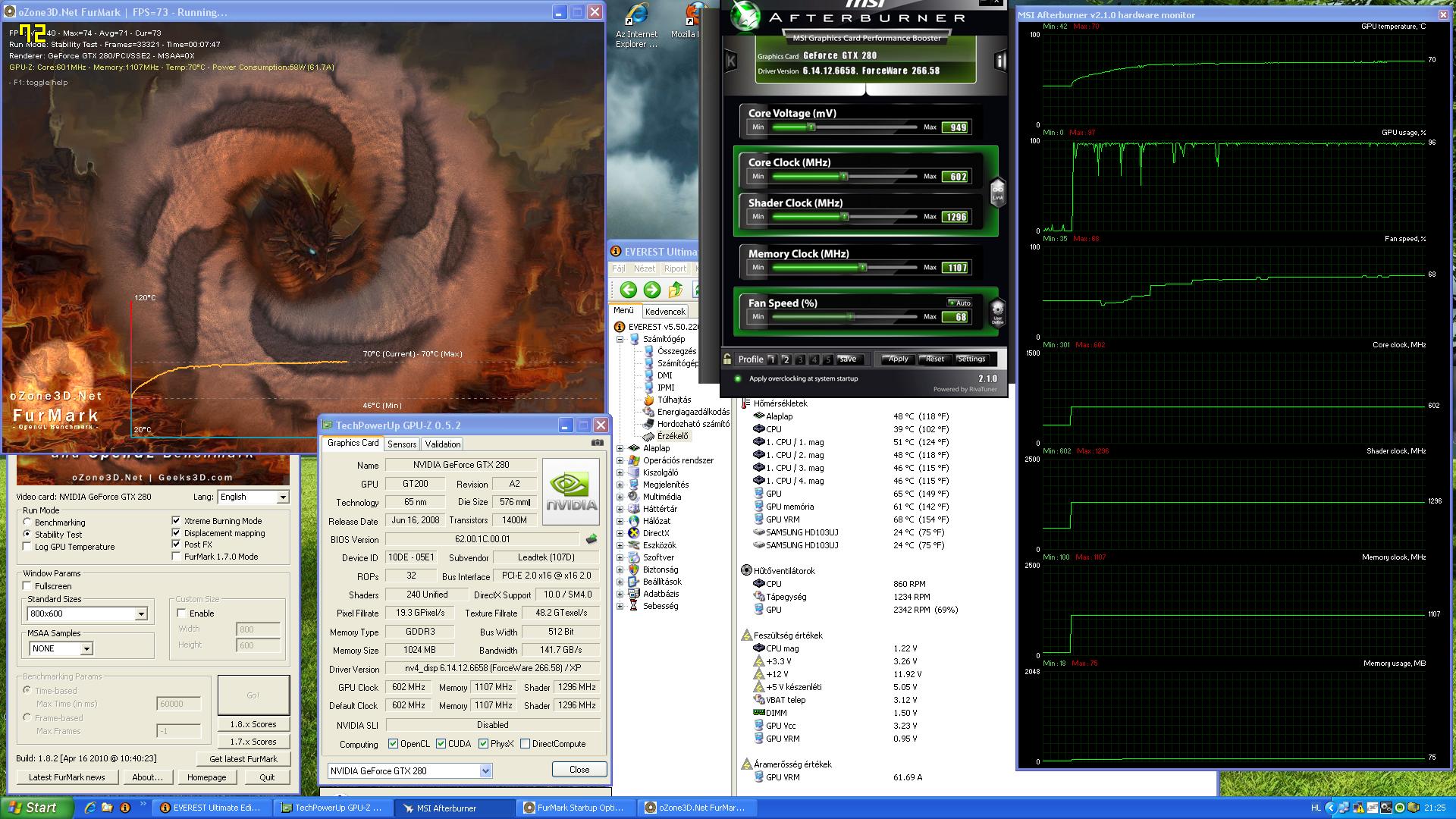This screenshot has height=819, width=1456.
Task: Click the EVEREST quick launch icon in taskbar
Action: pyautogui.click(x=125, y=808)
